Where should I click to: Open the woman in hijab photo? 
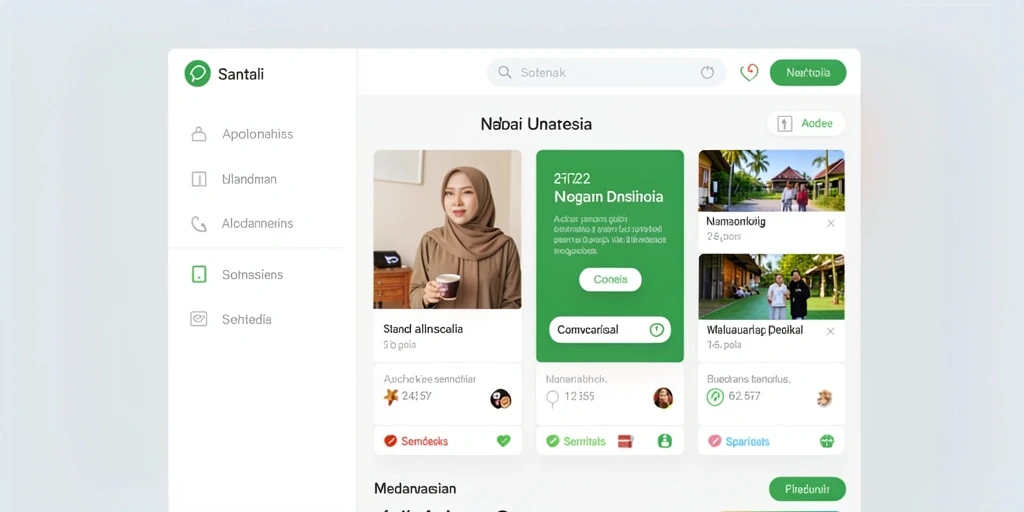pyautogui.click(x=447, y=229)
